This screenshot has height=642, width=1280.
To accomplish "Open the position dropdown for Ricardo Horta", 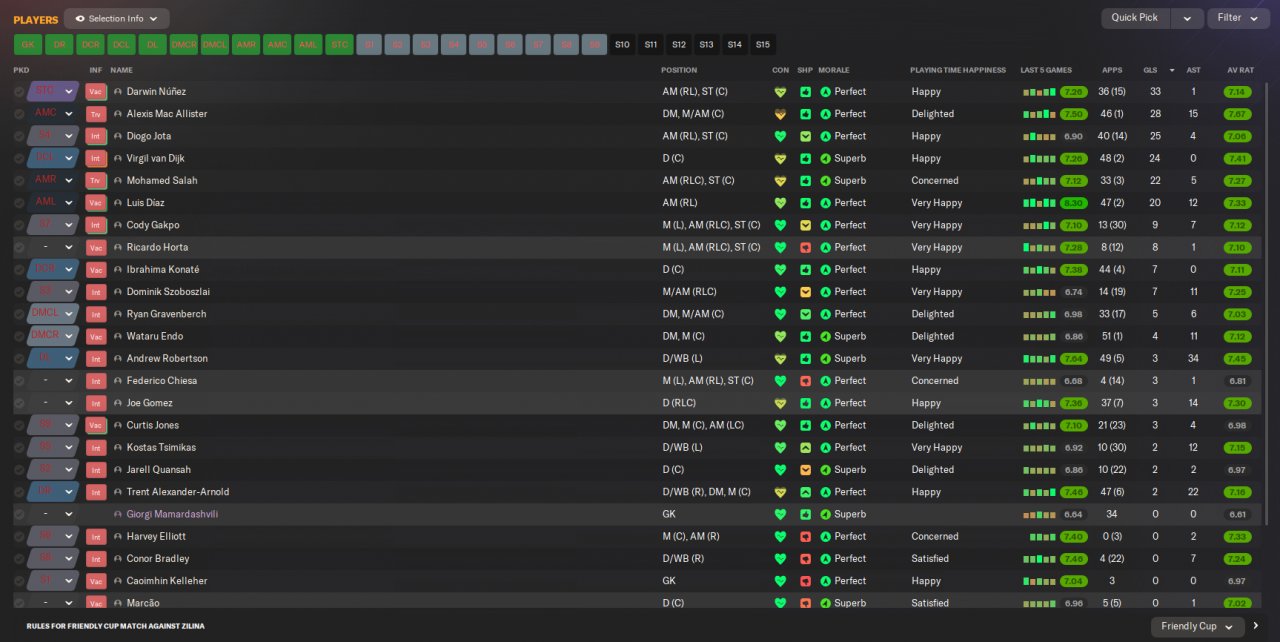I will [x=53, y=247].
